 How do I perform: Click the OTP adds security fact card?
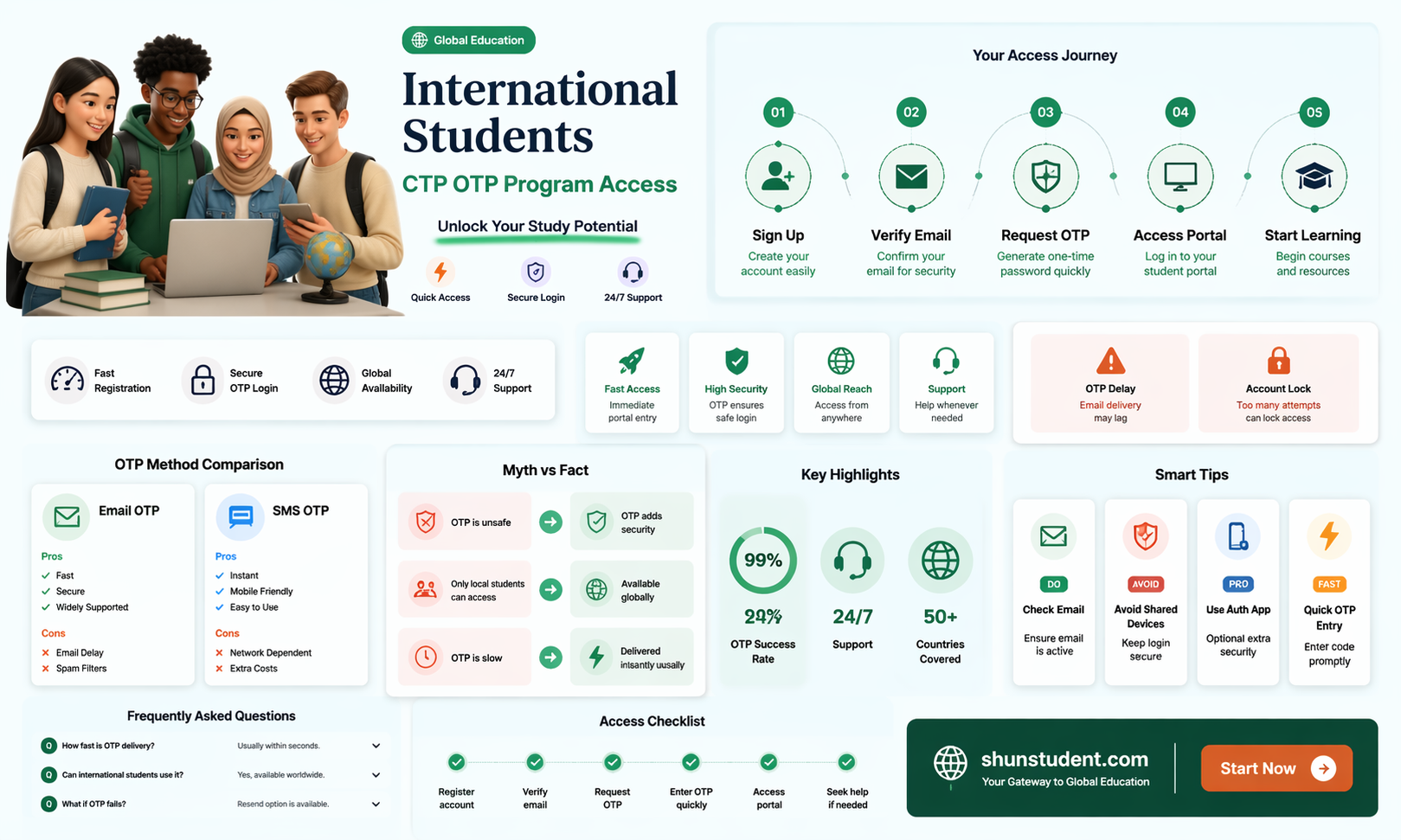[632, 522]
